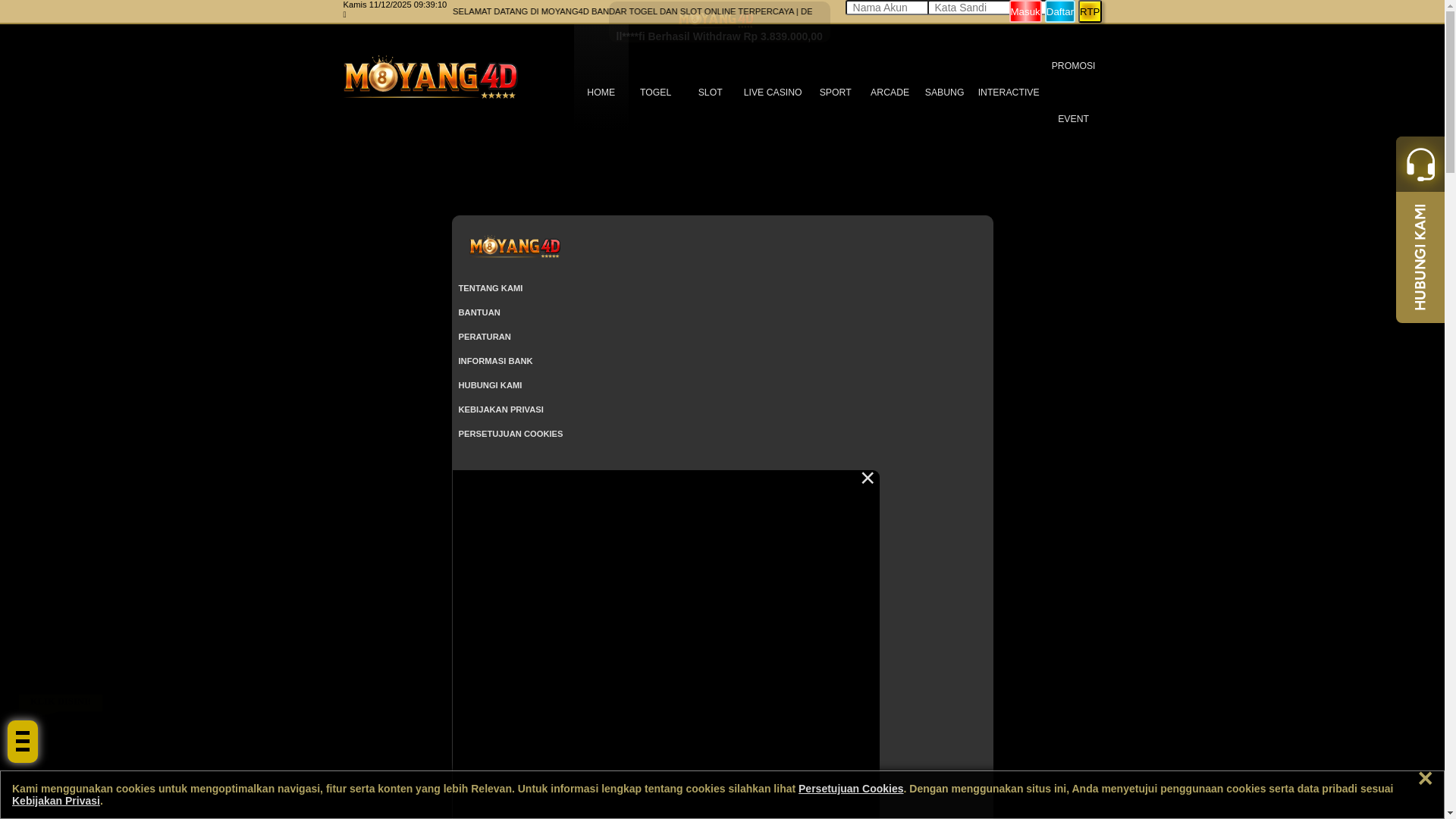Click the Nama Akun input field
1456x819 pixels.
tap(886, 8)
